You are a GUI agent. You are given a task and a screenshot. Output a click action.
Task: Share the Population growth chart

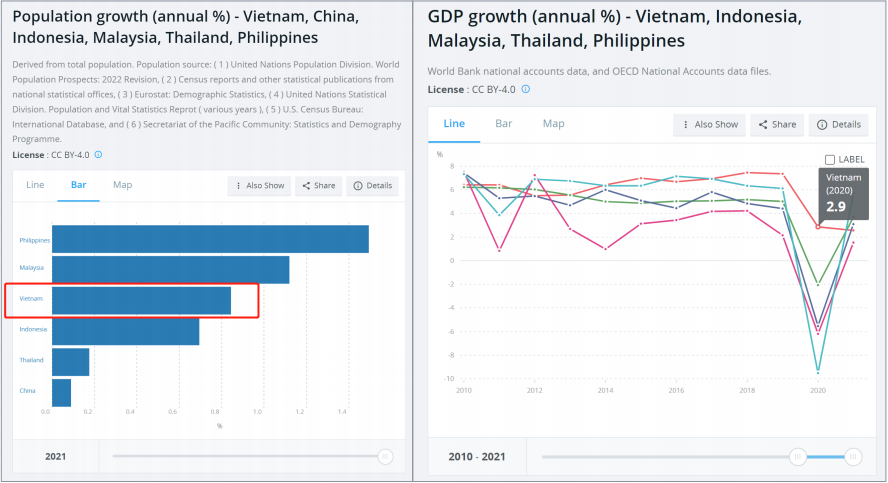tap(319, 186)
